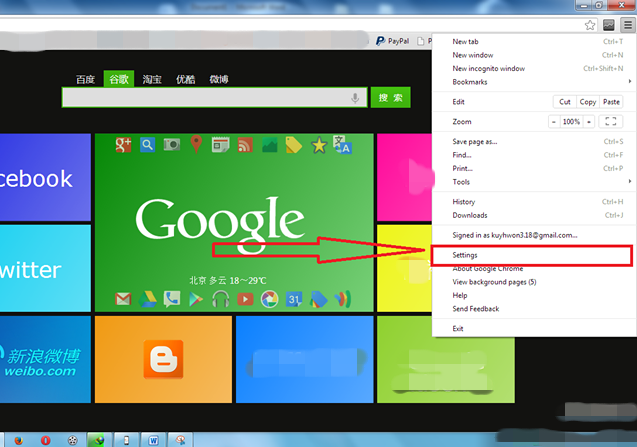The height and width of the screenshot is (447, 637).
Task: Open Firefox from the taskbar
Action: tap(18, 440)
